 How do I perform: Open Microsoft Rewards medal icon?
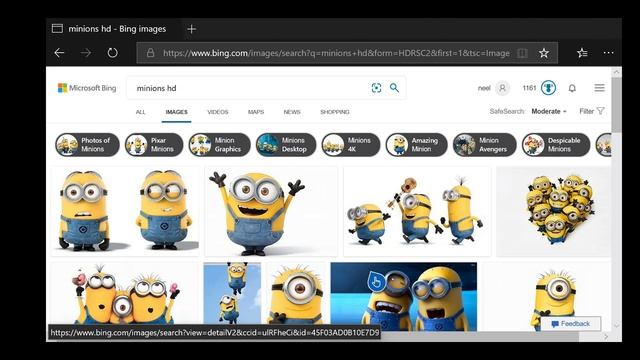tap(548, 88)
